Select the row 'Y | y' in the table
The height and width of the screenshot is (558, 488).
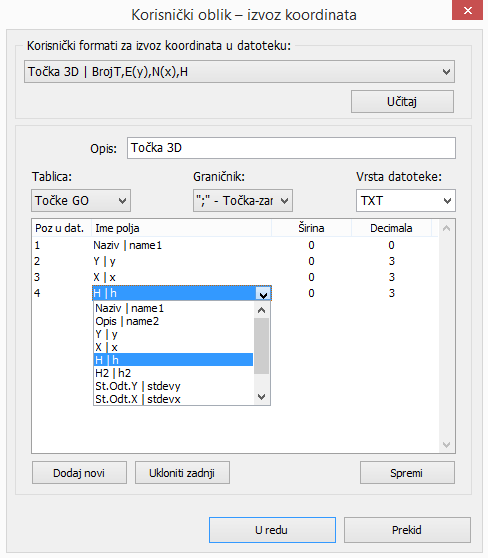[x=235, y=262]
